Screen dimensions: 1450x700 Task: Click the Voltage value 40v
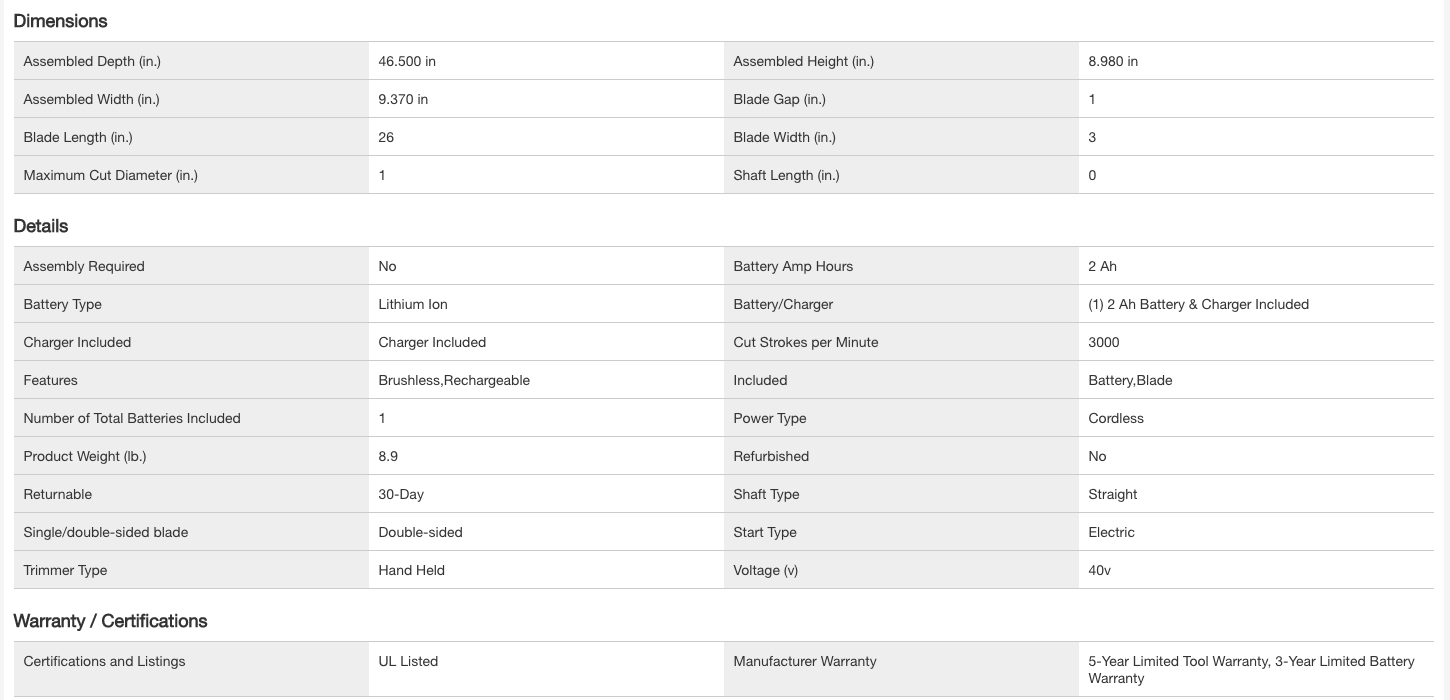coord(1099,570)
